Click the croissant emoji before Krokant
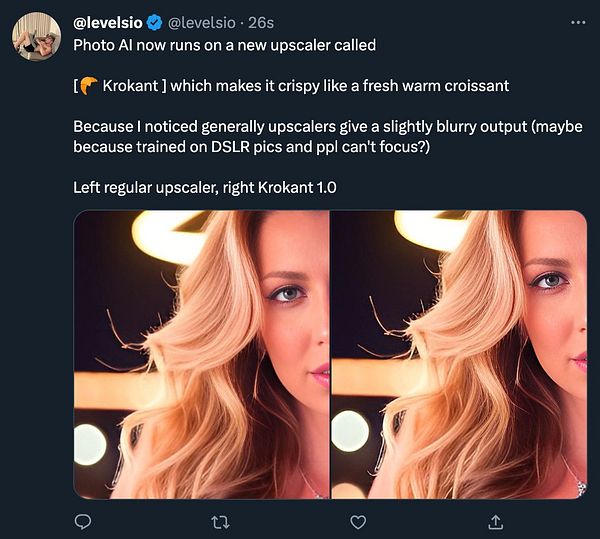Viewport: 600px width, 539px height. (x=89, y=86)
